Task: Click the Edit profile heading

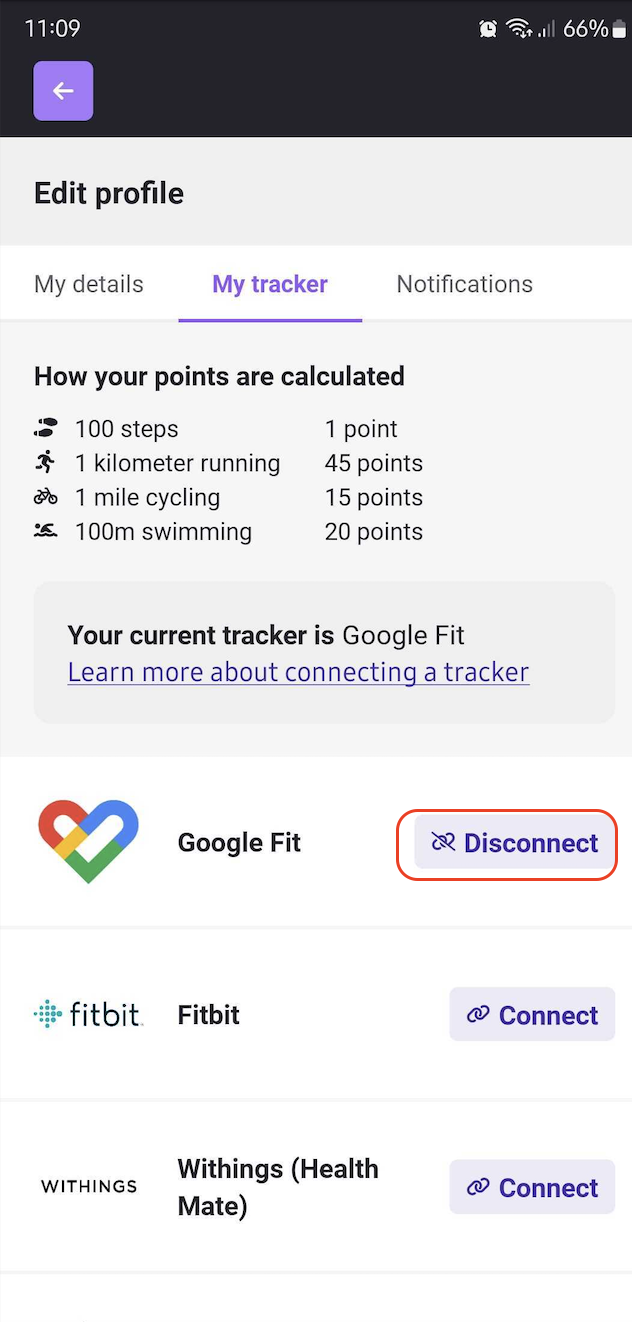Action: click(109, 193)
